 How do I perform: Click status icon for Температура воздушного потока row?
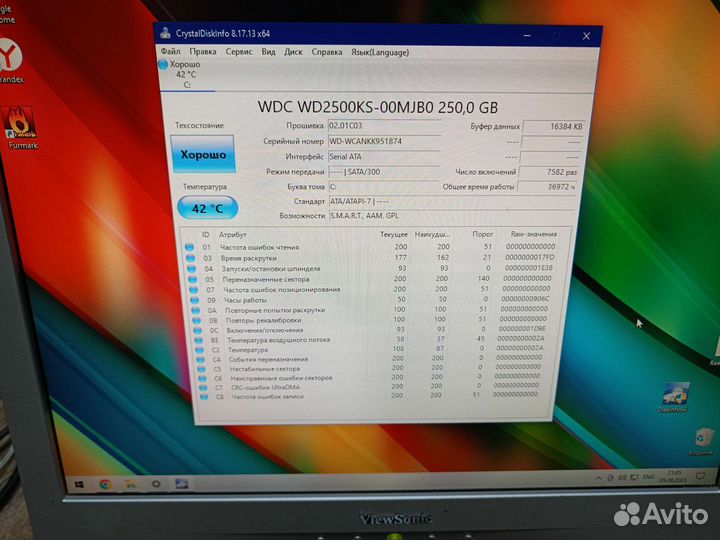tap(198, 340)
